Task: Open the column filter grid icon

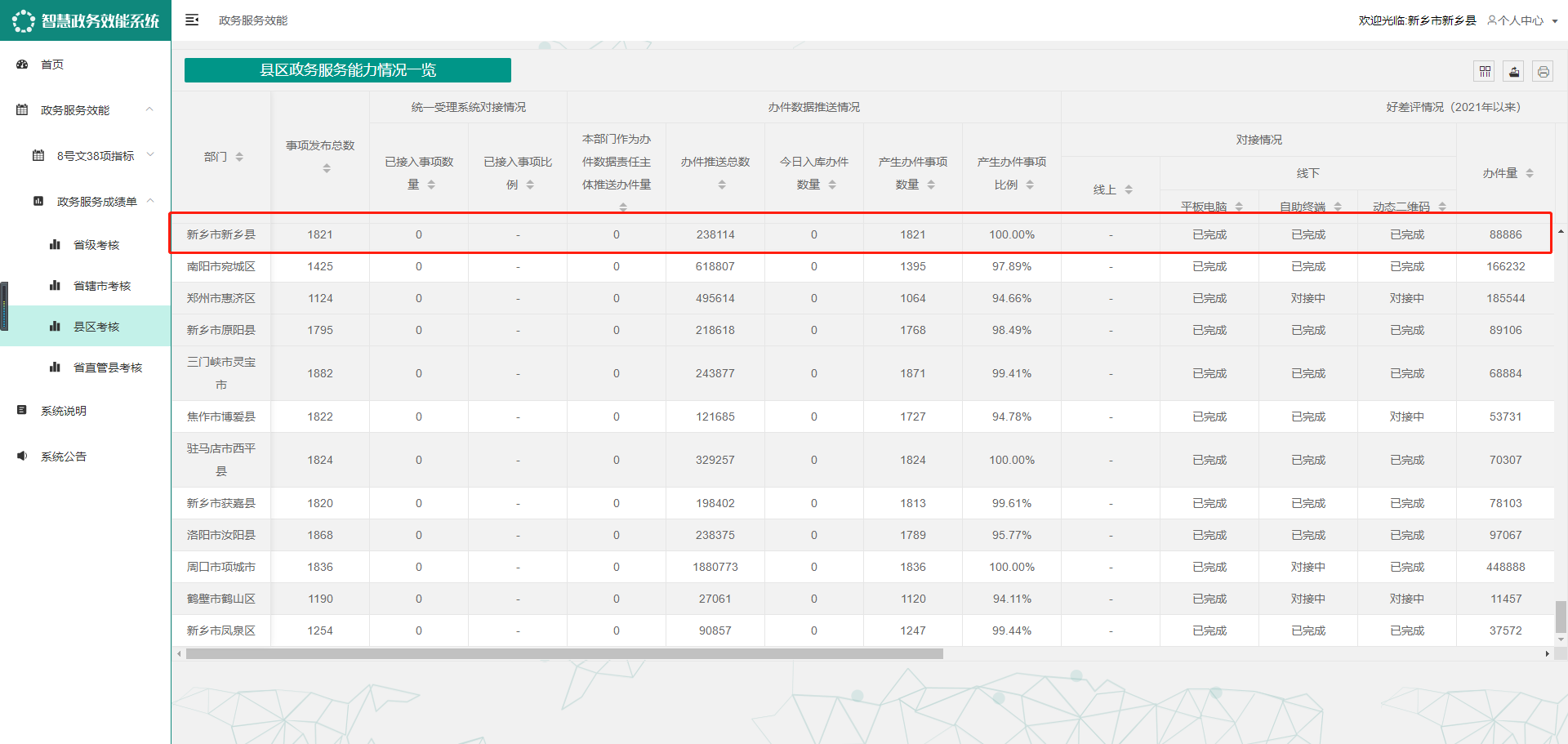Action: (x=1485, y=72)
